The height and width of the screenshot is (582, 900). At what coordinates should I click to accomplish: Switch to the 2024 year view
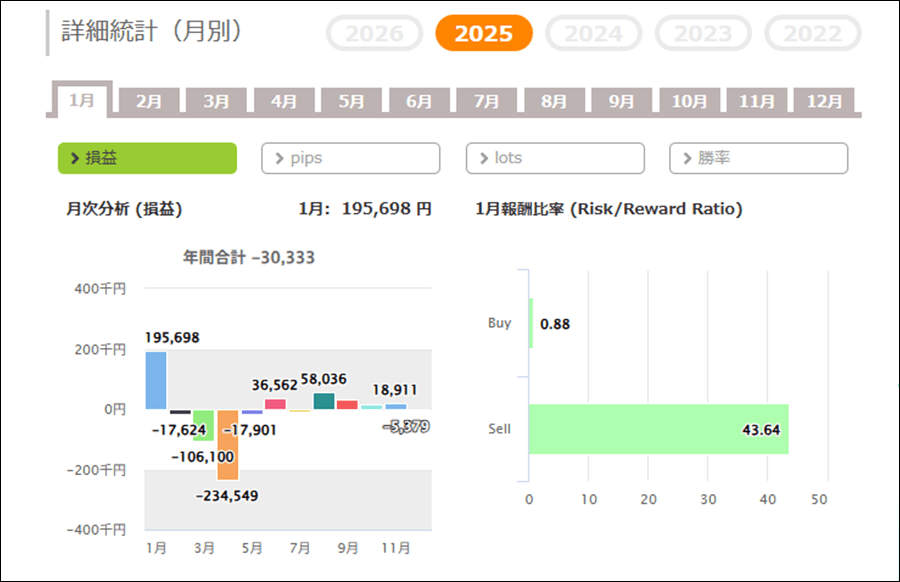[x=594, y=34]
